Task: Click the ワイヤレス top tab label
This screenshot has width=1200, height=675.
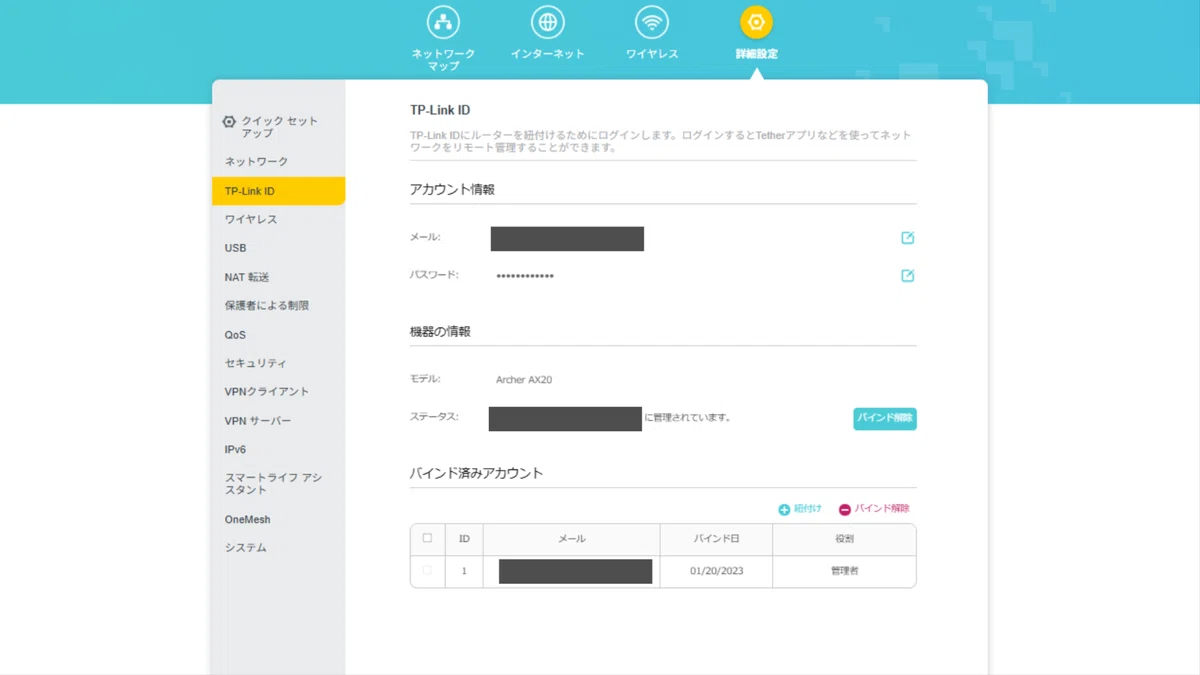Action: (652, 54)
